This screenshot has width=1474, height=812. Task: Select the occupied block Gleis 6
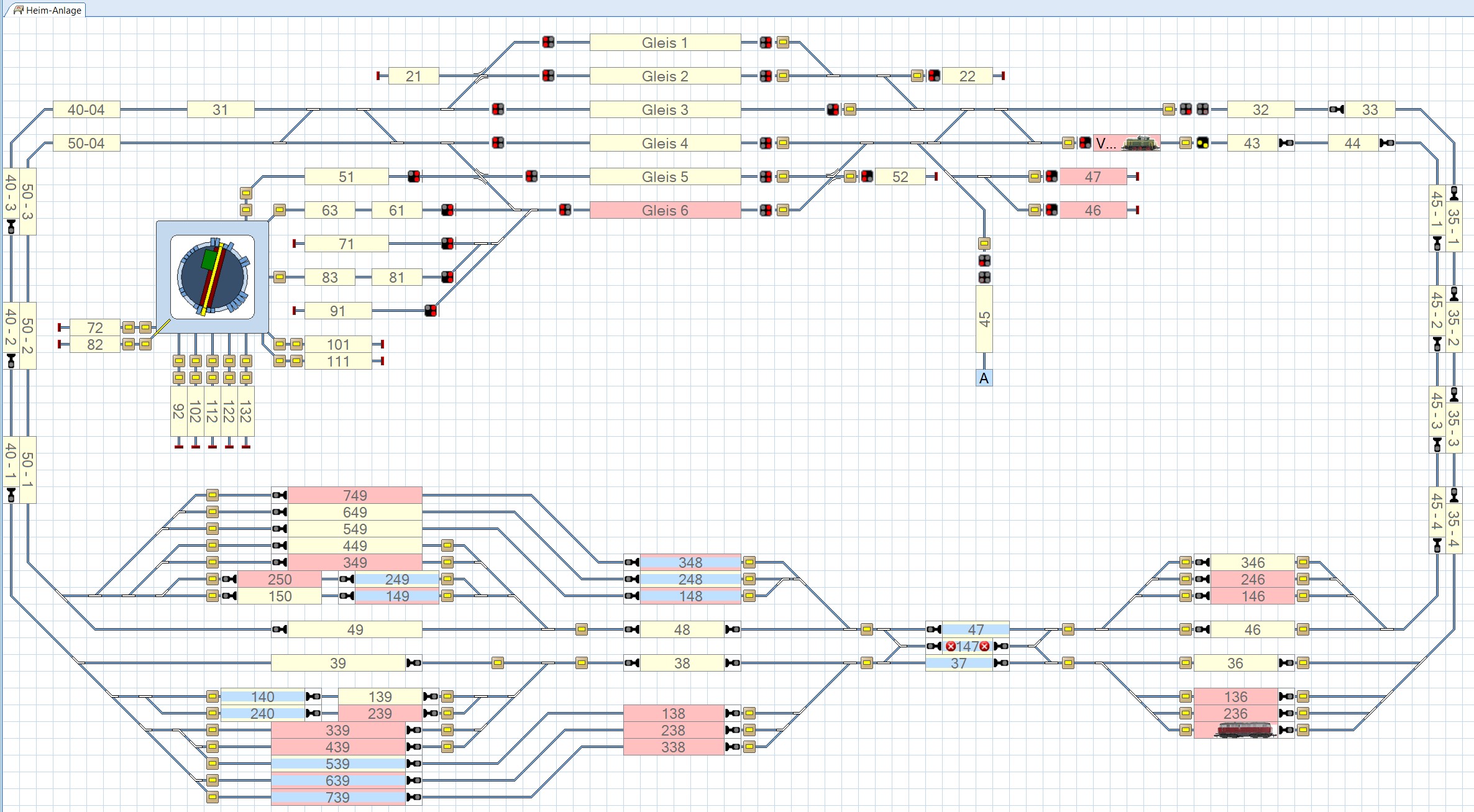664,210
